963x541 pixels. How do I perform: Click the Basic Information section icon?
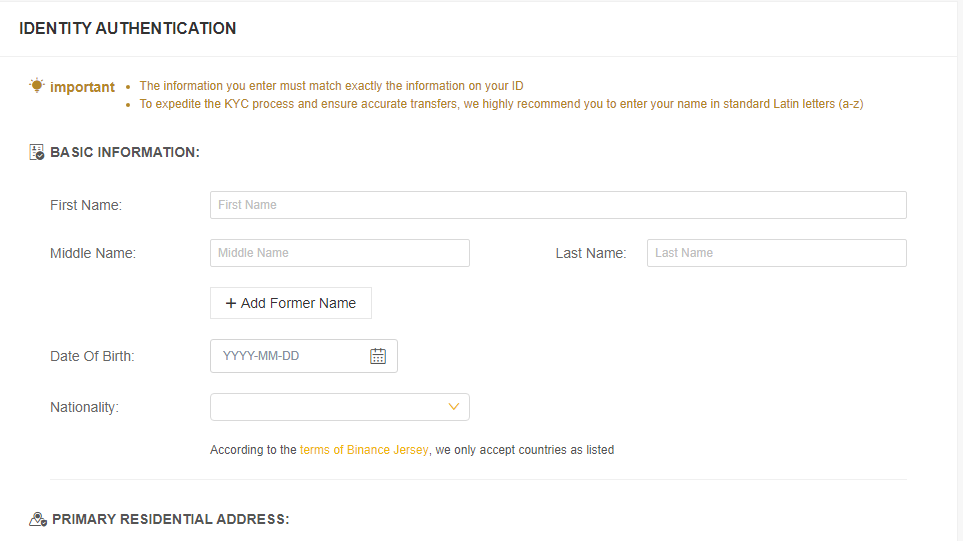(37, 152)
